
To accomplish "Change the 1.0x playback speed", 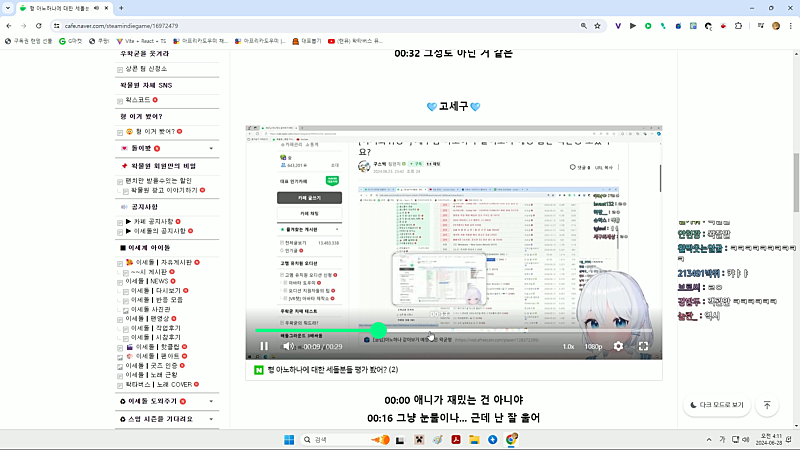I will pos(568,346).
